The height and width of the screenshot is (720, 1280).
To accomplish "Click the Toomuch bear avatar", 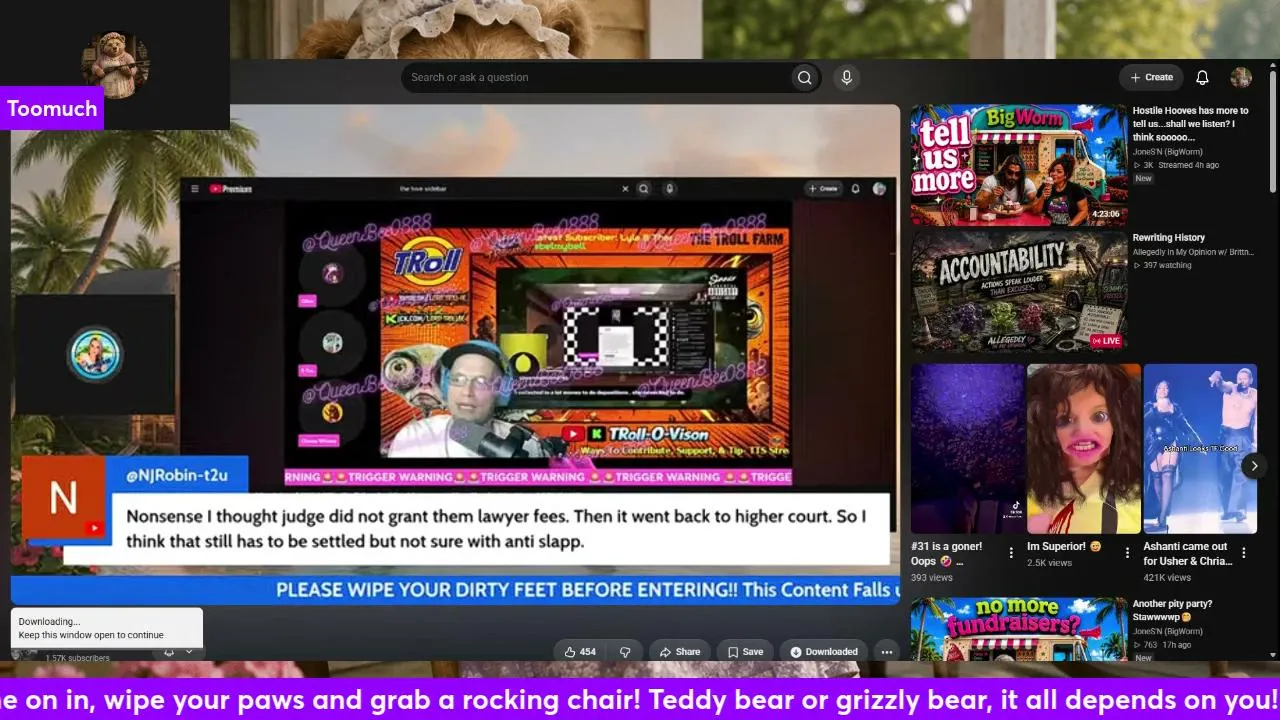I will tap(115, 64).
